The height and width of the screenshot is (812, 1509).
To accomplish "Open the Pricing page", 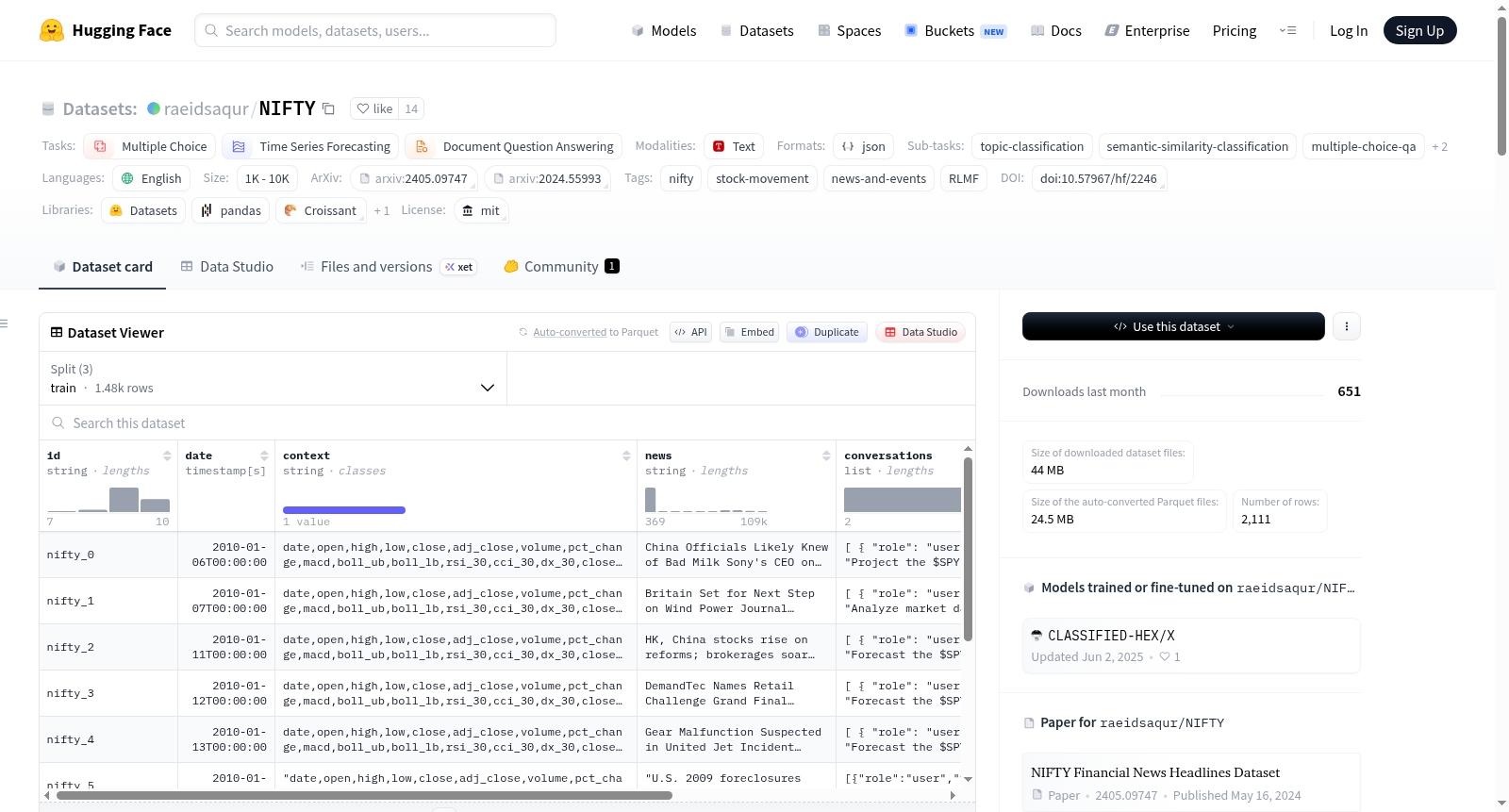I will click(x=1235, y=30).
